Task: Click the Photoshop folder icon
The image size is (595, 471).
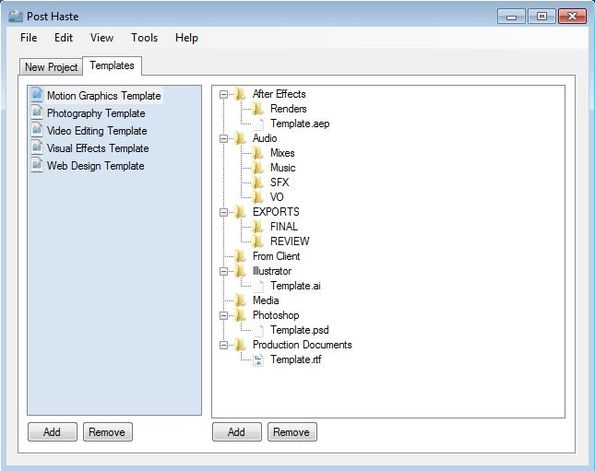Action: (240, 315)
